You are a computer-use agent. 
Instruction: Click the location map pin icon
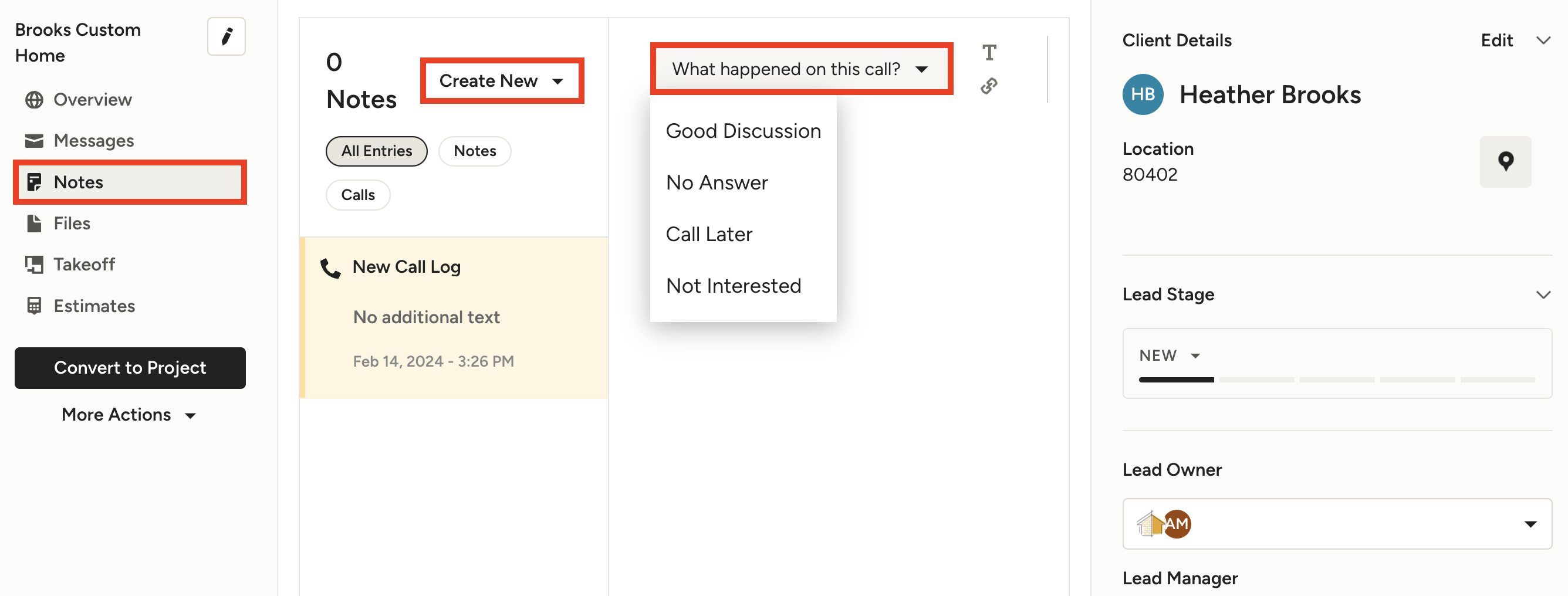click(1505, 161)
